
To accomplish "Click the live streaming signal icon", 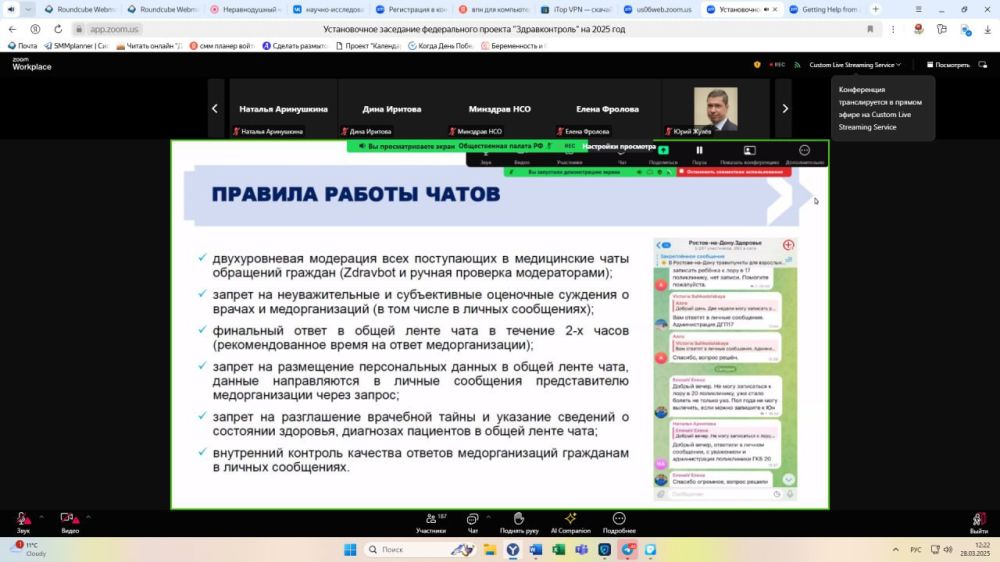I will coord(797,64).
